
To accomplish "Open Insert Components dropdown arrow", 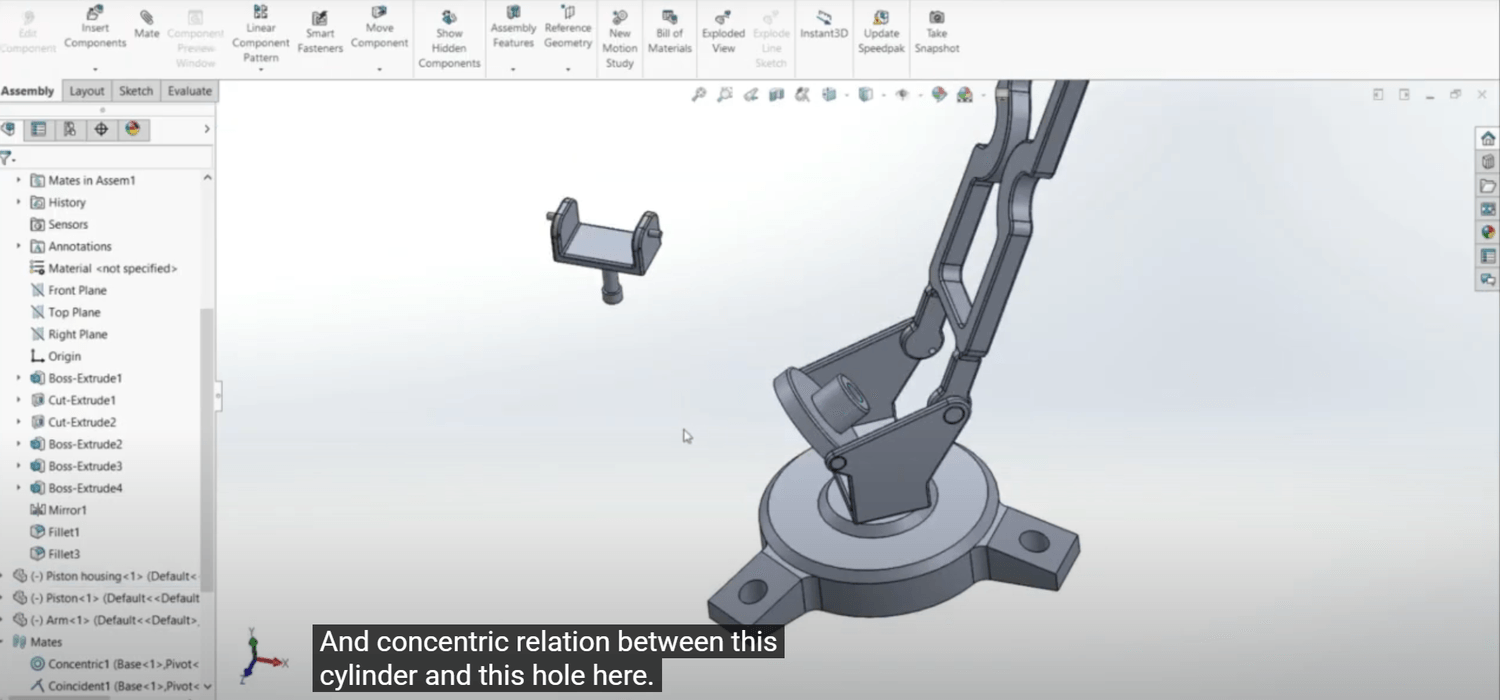I will tap(95, 70).
